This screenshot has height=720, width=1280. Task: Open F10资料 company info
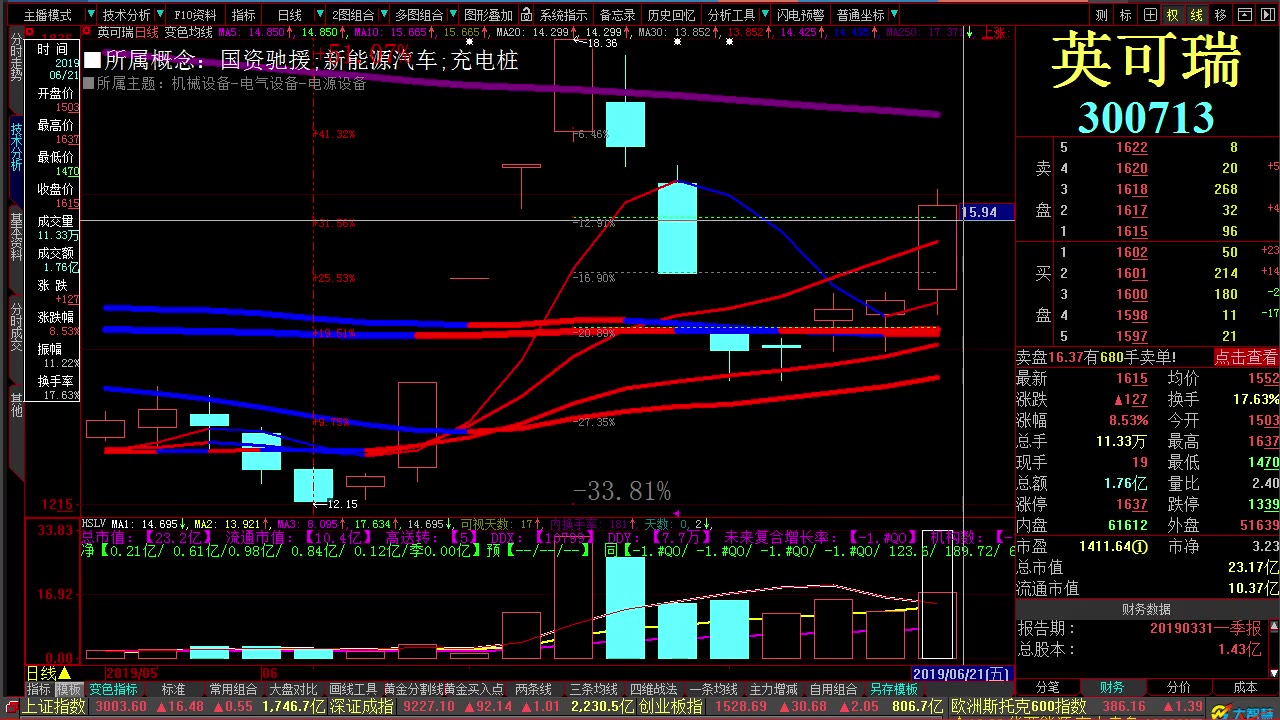click(195, 15)
